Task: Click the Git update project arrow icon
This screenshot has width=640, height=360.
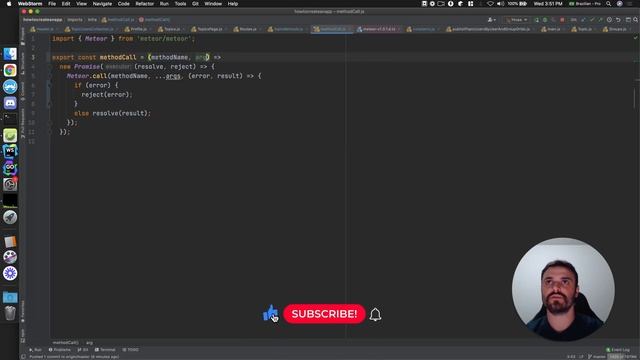Action: (583, 20)
